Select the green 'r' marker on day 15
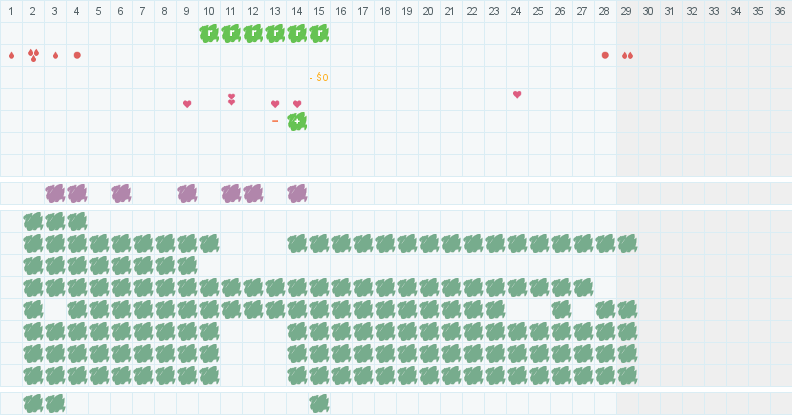This screenshot has height=415, width=792. [x=319, y=33]
